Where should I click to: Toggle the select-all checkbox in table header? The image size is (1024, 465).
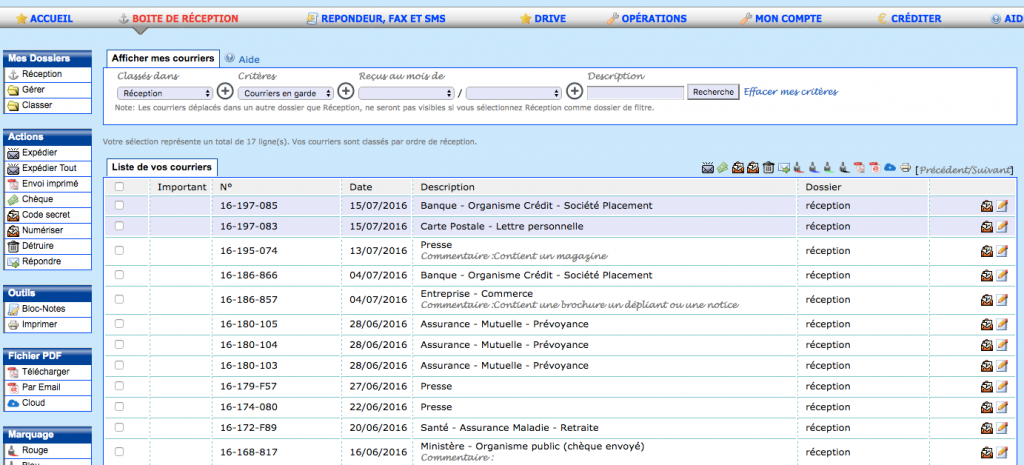coord(120,187)
